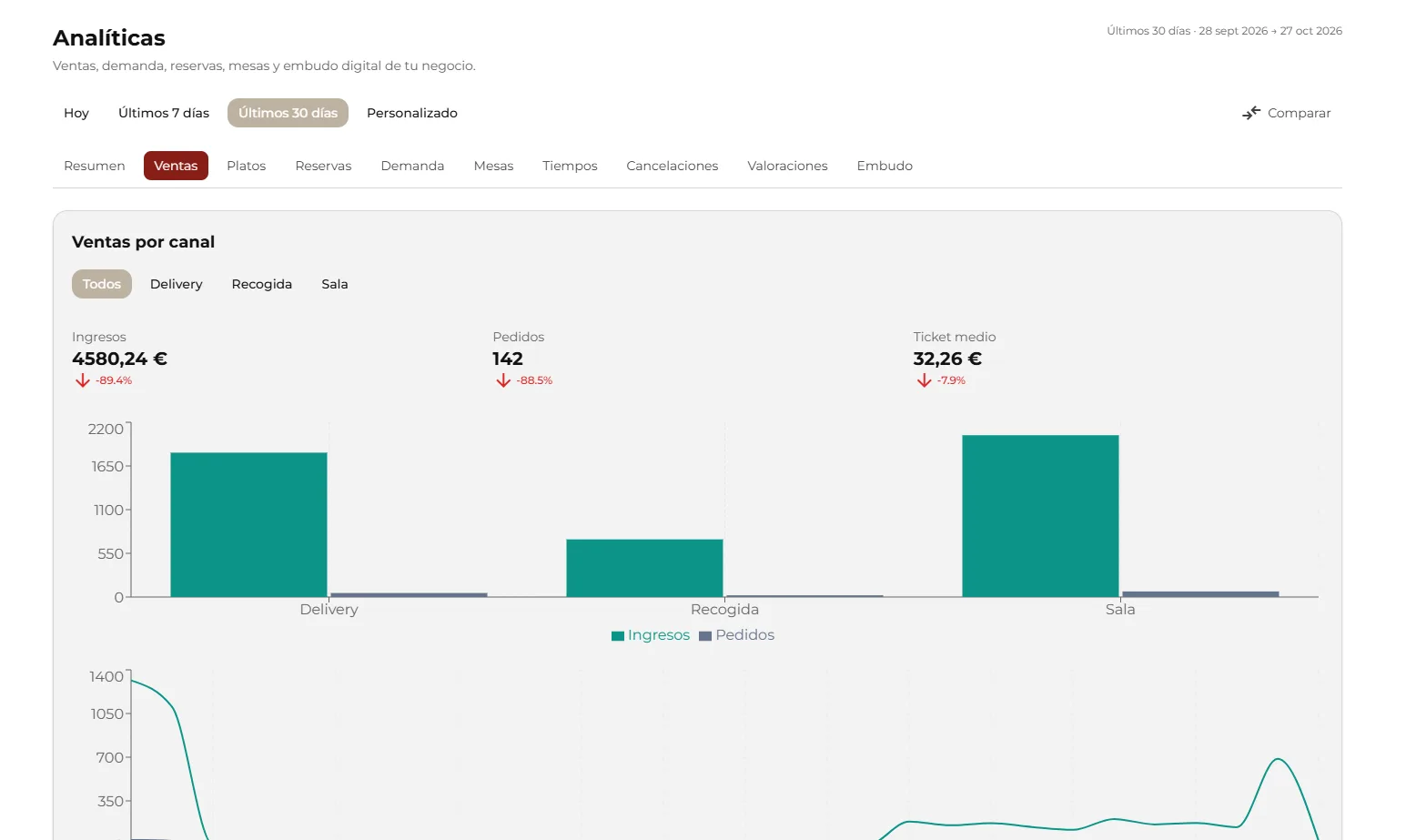Click the Delivery Ingresos teal bar
This screenshot has width=1406, height=840.
coord(248,525)
